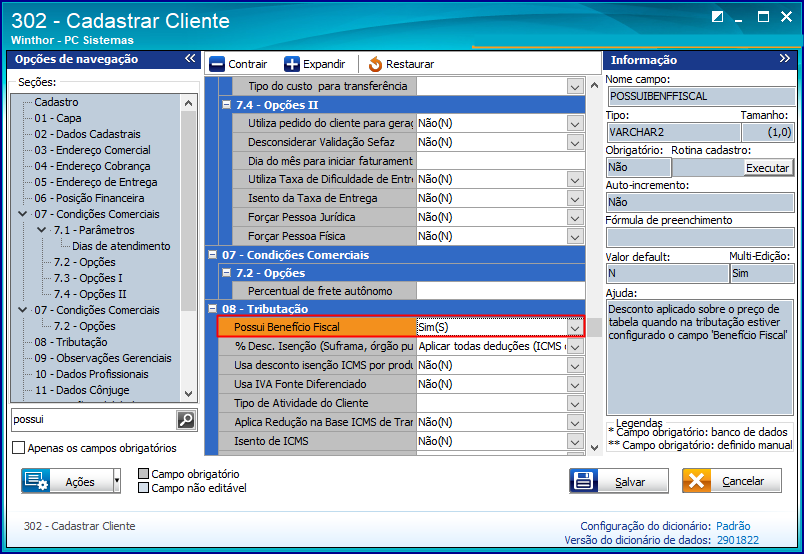Screen dimensions: 804x554
Task: Click Dia do mês para iniciar faturamento field
Action: [500, 161]
